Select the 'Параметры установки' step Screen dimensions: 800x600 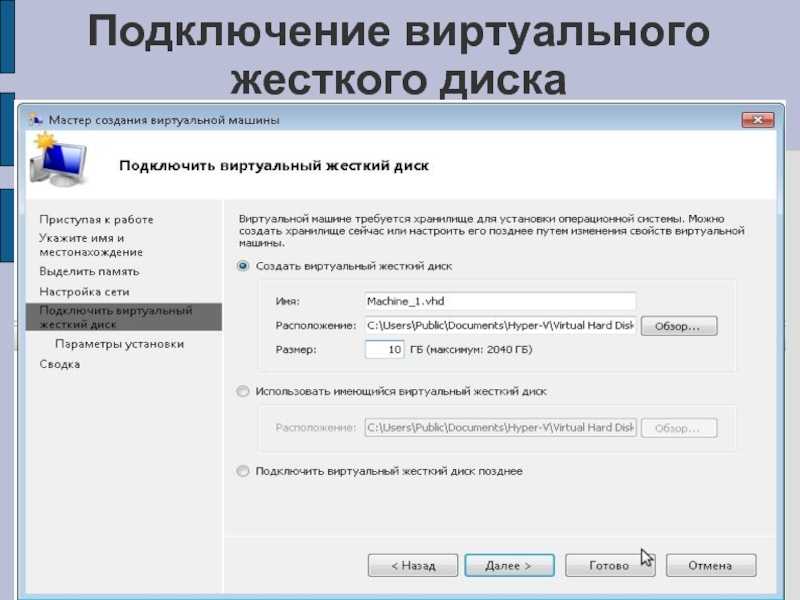pos(120,343)
